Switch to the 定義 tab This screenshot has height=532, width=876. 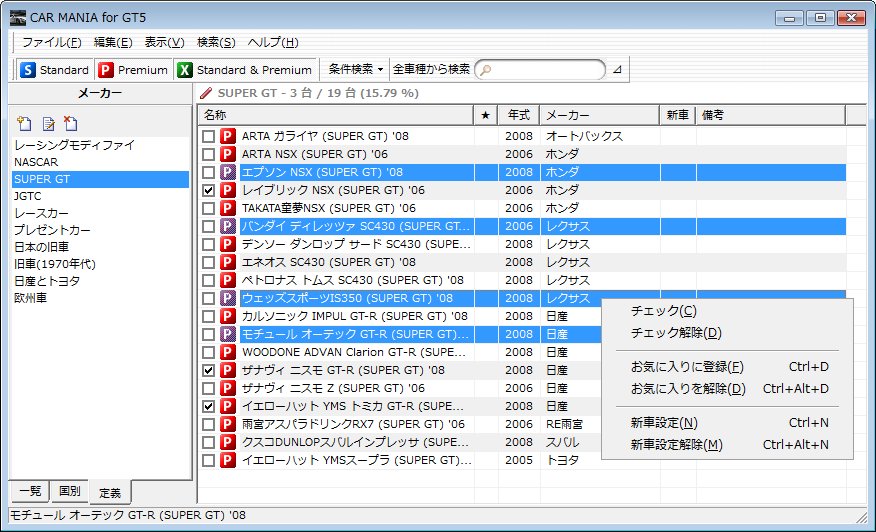click(110, 492)
